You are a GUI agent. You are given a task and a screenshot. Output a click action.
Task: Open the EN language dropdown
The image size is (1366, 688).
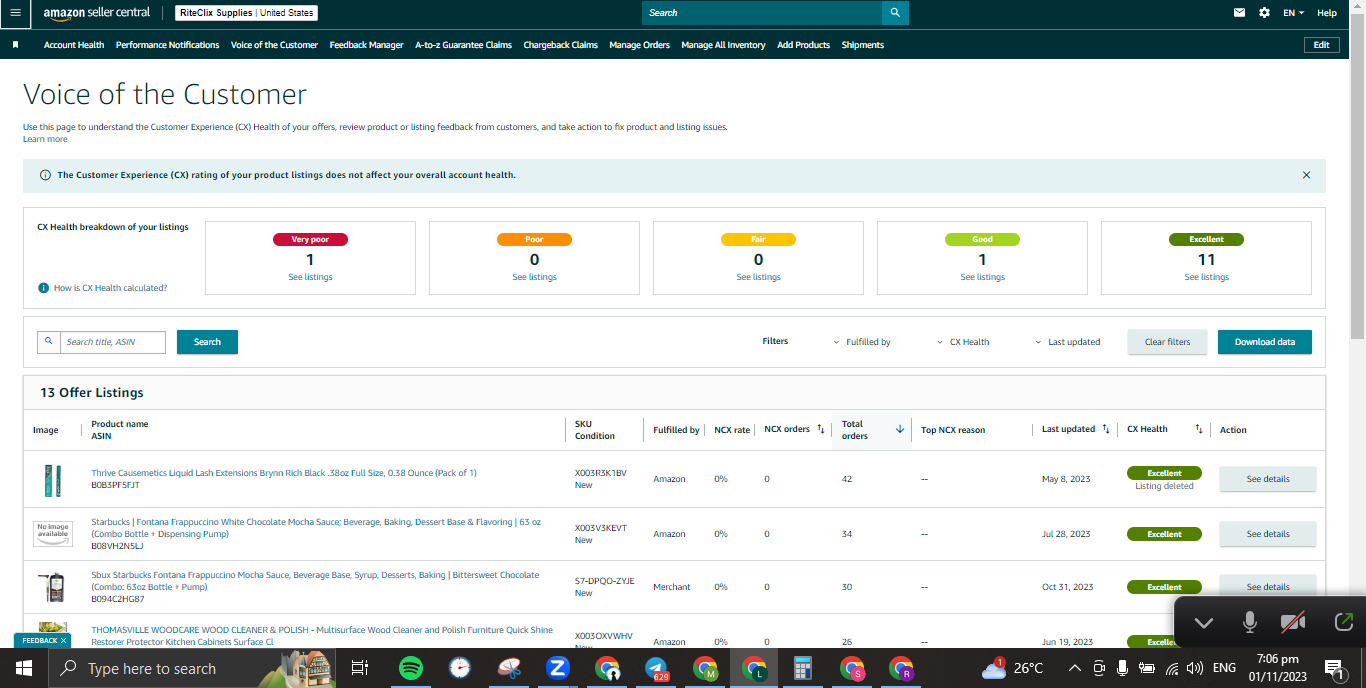(1294, 13)
